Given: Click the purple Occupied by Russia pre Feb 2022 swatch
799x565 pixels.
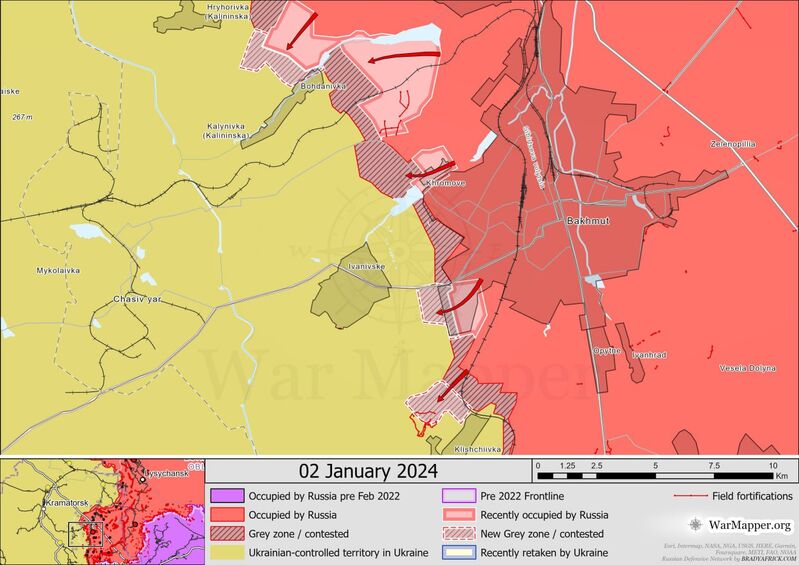Looking at the screenshot, I should tap(224, 496).
